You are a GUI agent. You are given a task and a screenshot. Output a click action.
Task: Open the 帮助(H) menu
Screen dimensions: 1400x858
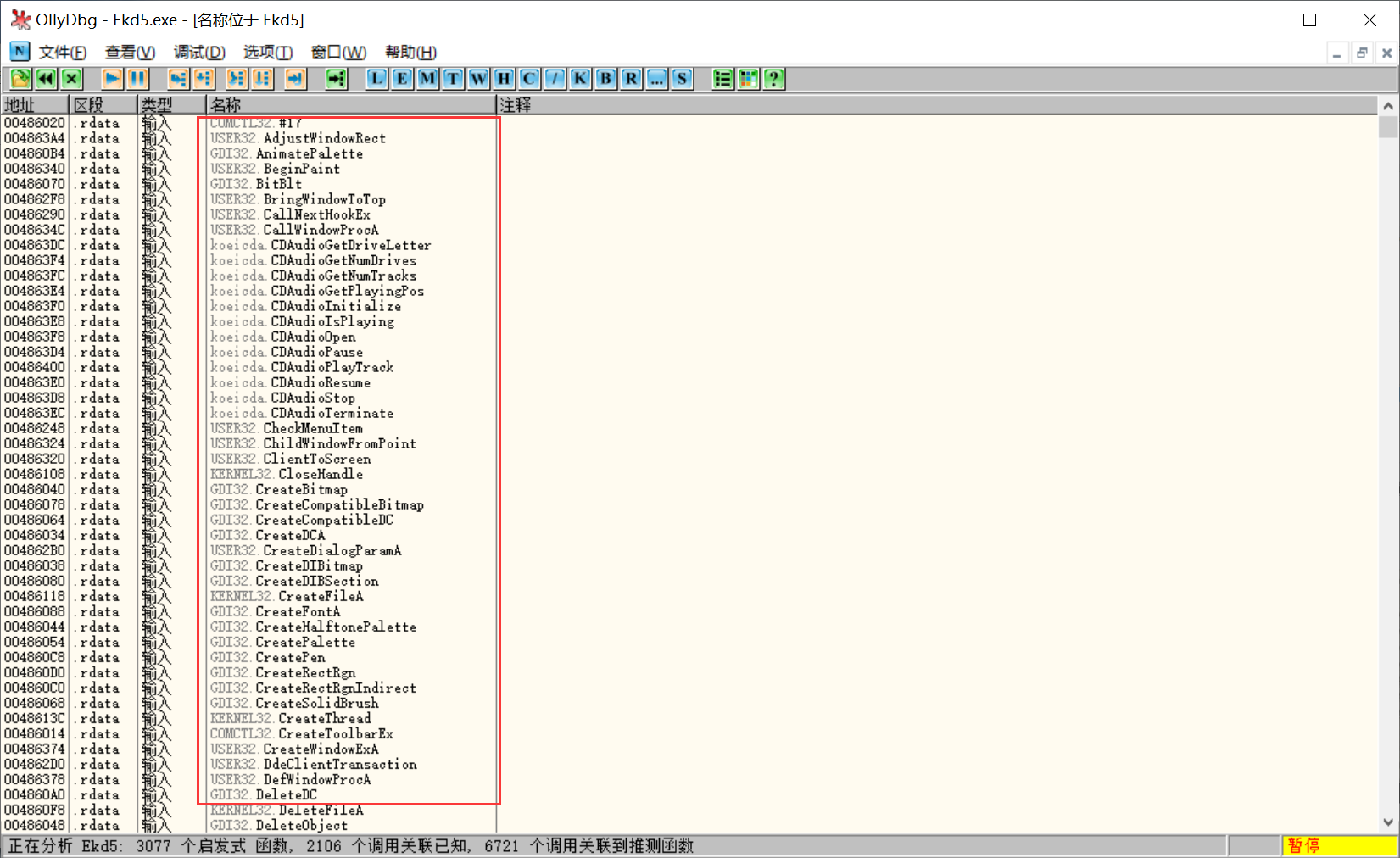point(410,53)
